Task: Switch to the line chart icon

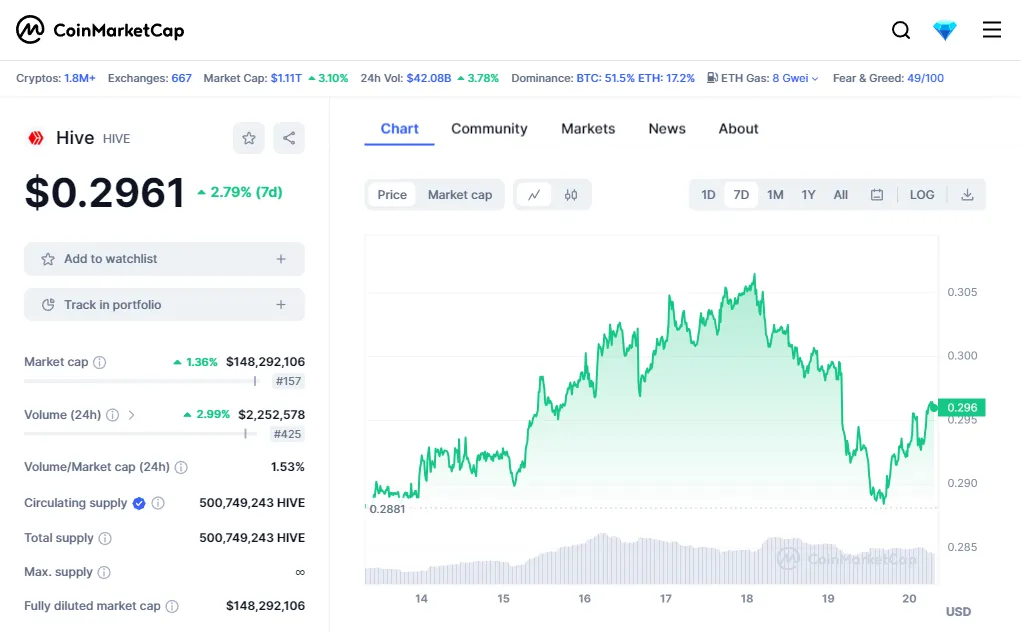Action: pos(534,195)
